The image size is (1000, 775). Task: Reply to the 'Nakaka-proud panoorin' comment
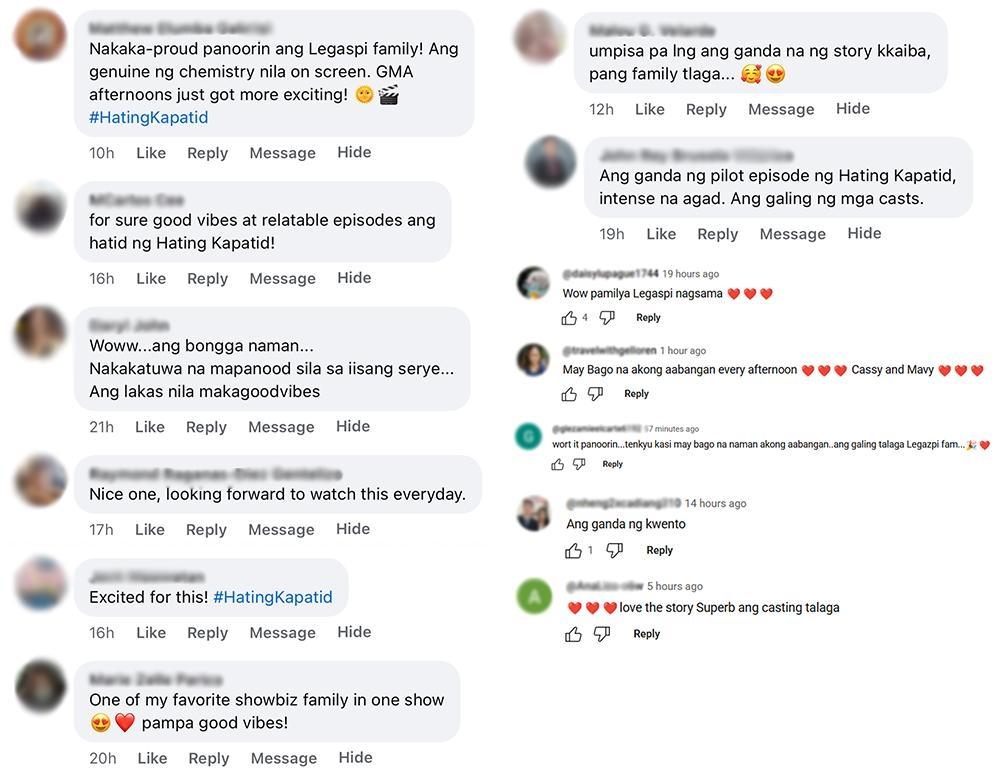coord(207,153)
